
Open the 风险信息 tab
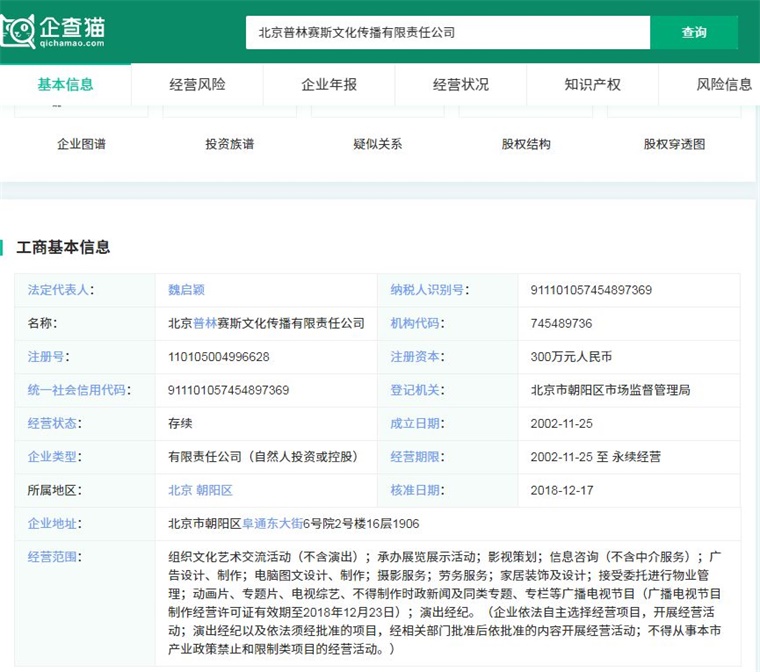[724, 84]
